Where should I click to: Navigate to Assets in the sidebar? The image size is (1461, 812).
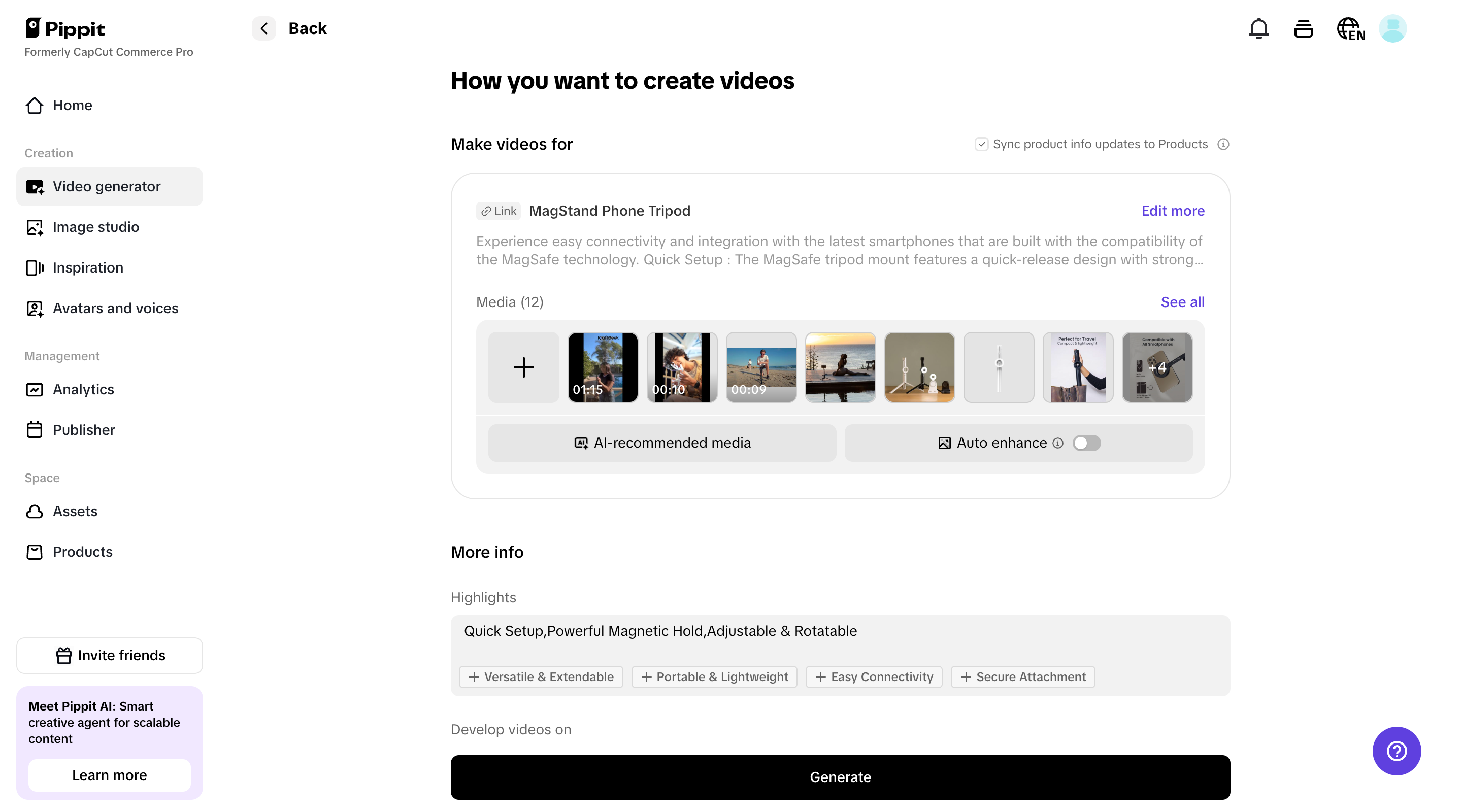click(x=75, y=511)
